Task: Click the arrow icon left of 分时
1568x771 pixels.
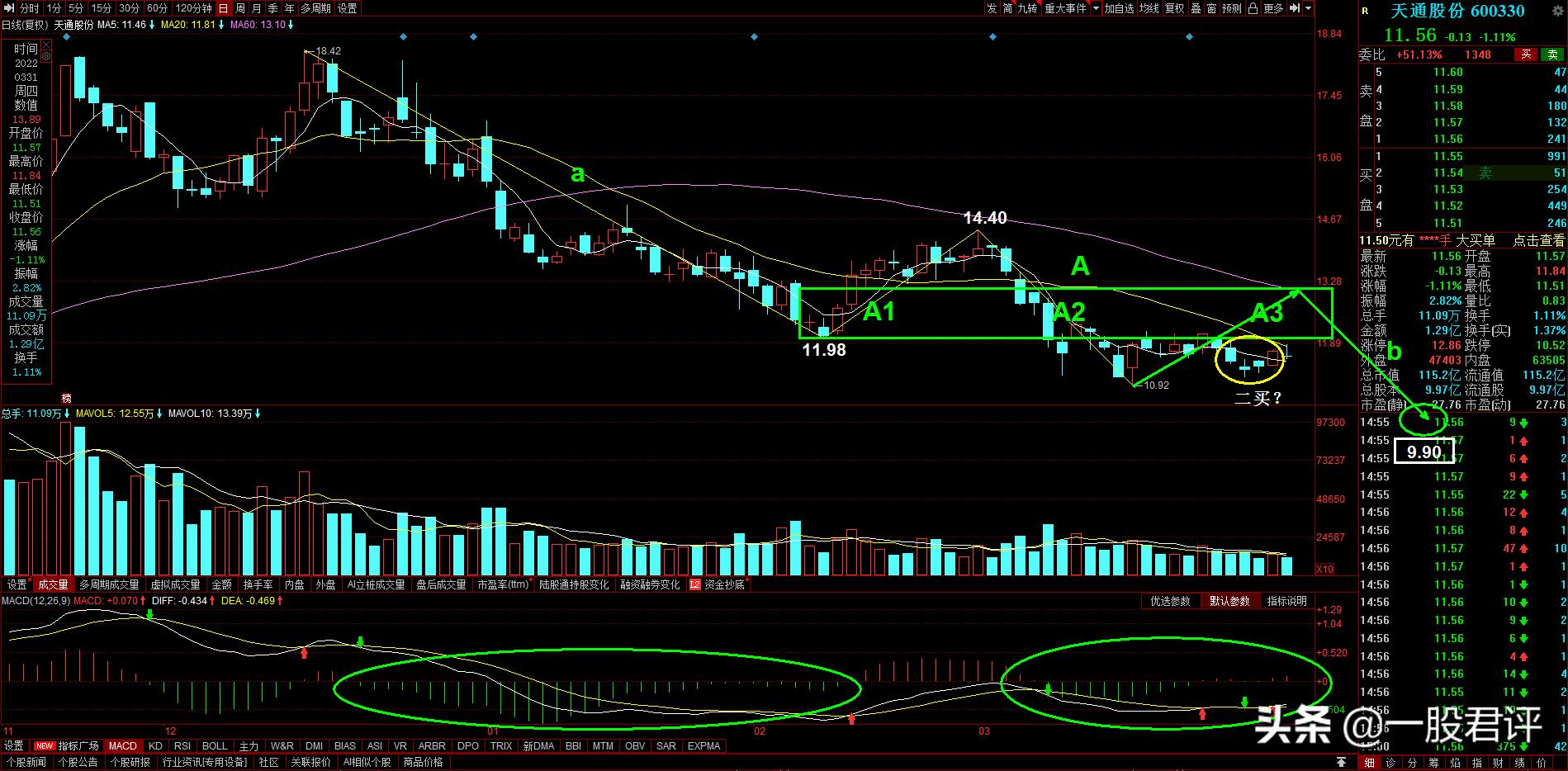Action: pos(8,8)
